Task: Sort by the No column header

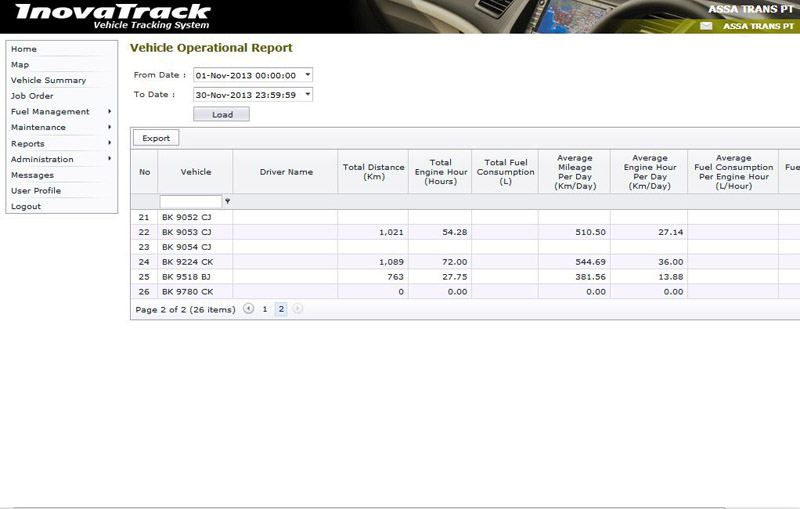Action: click(144, 172)
